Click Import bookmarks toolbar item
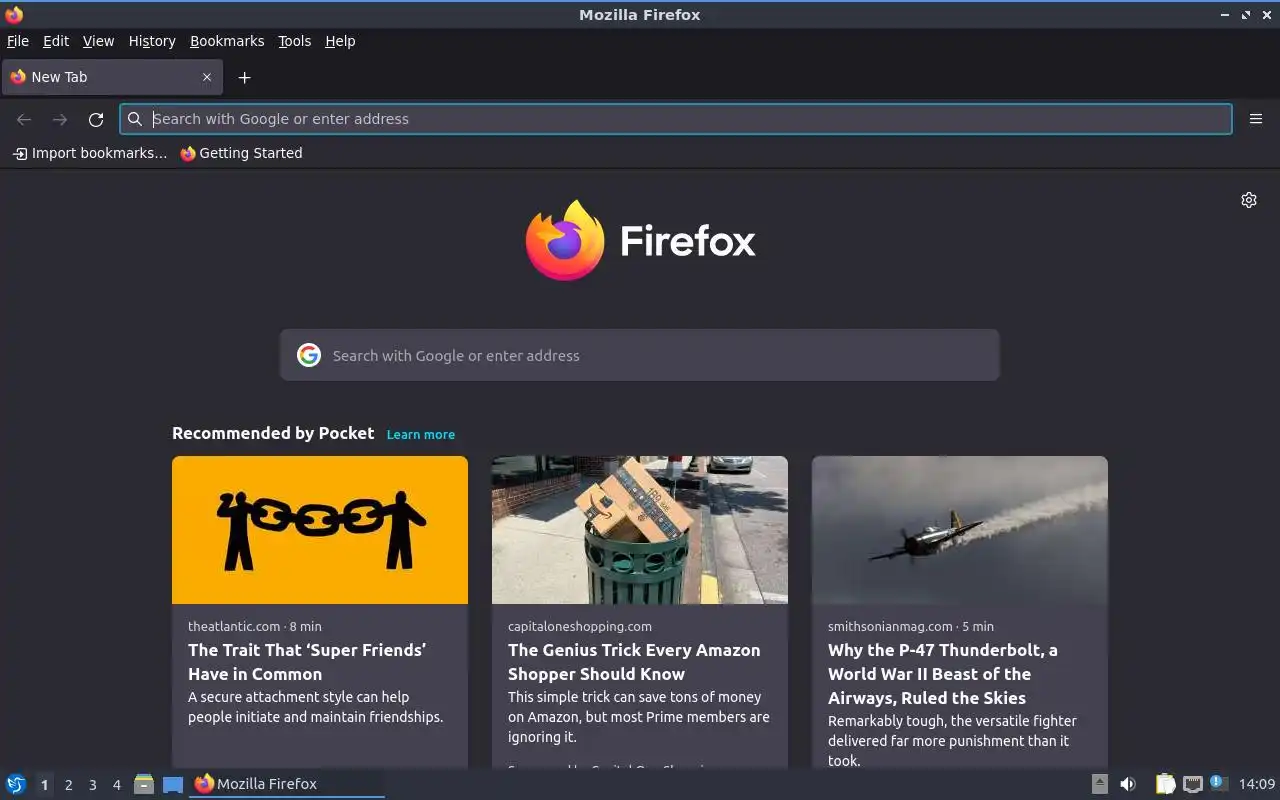Image resolution: width=1280 pixels, height=800 pixels. [x=90, y=153]
